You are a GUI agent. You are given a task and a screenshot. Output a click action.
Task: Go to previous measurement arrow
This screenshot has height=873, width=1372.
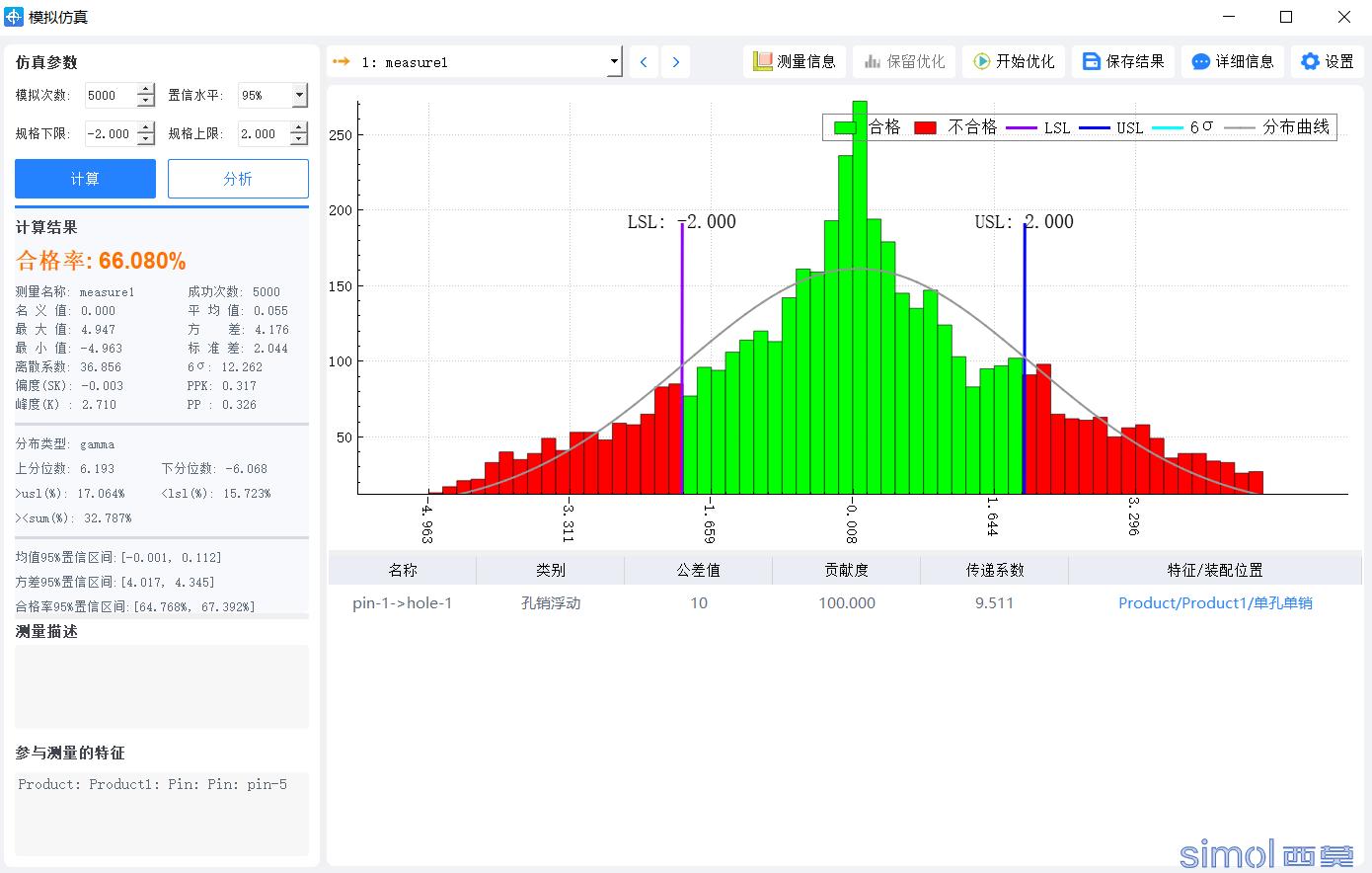644,62
